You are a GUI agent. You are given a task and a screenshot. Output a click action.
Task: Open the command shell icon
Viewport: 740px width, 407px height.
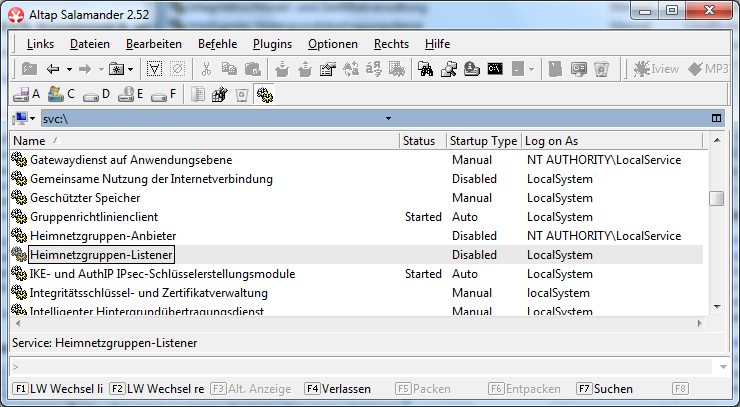pos(494,69)
